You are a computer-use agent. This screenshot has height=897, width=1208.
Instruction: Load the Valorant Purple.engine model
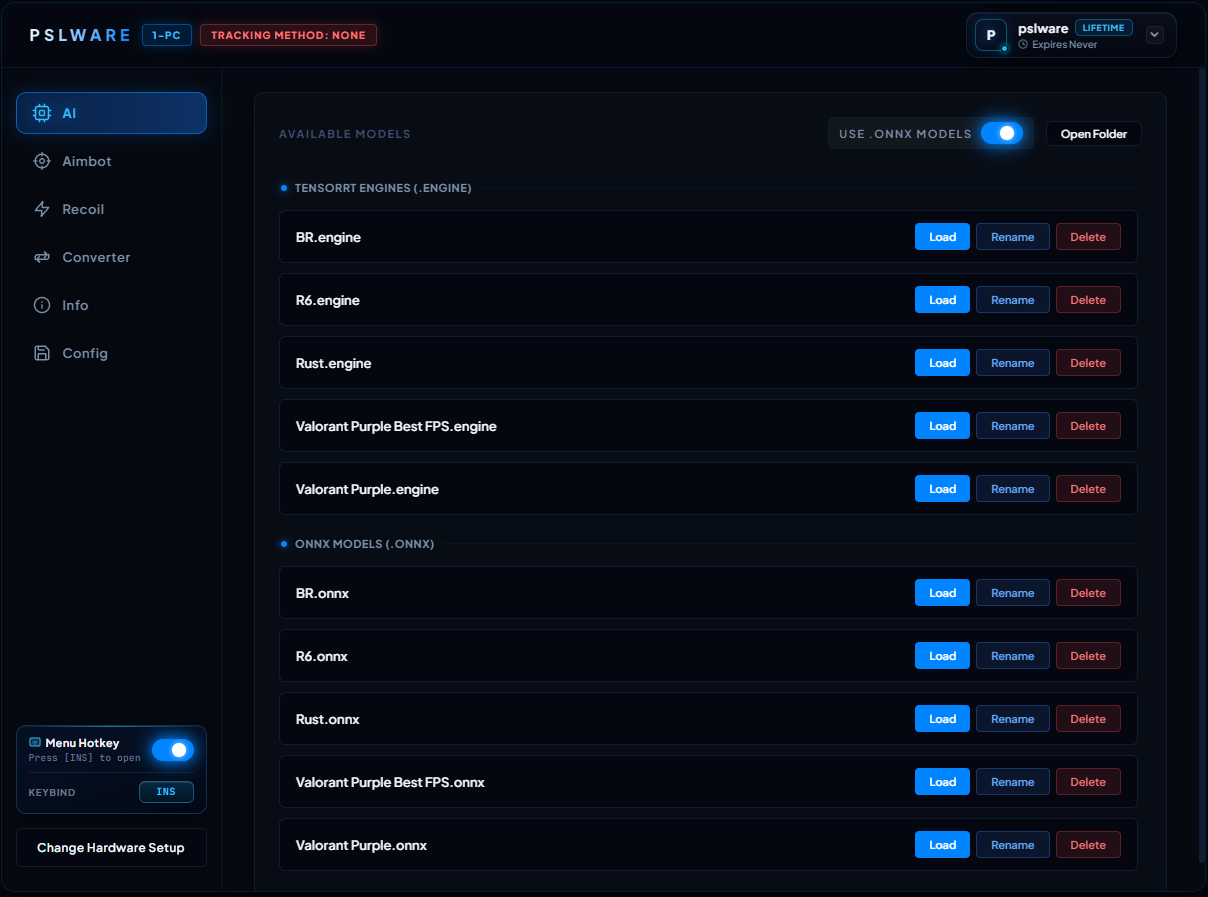942,489
